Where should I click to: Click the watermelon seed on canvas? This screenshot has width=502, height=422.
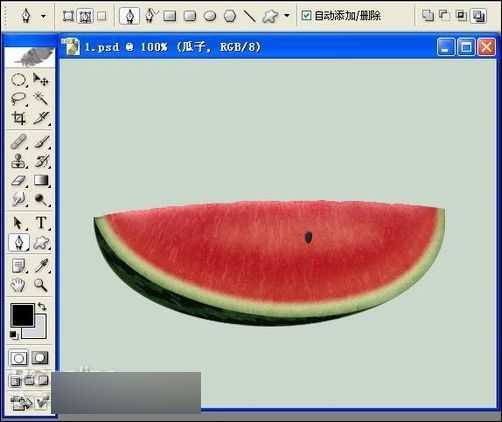click(x=309, y=237)
